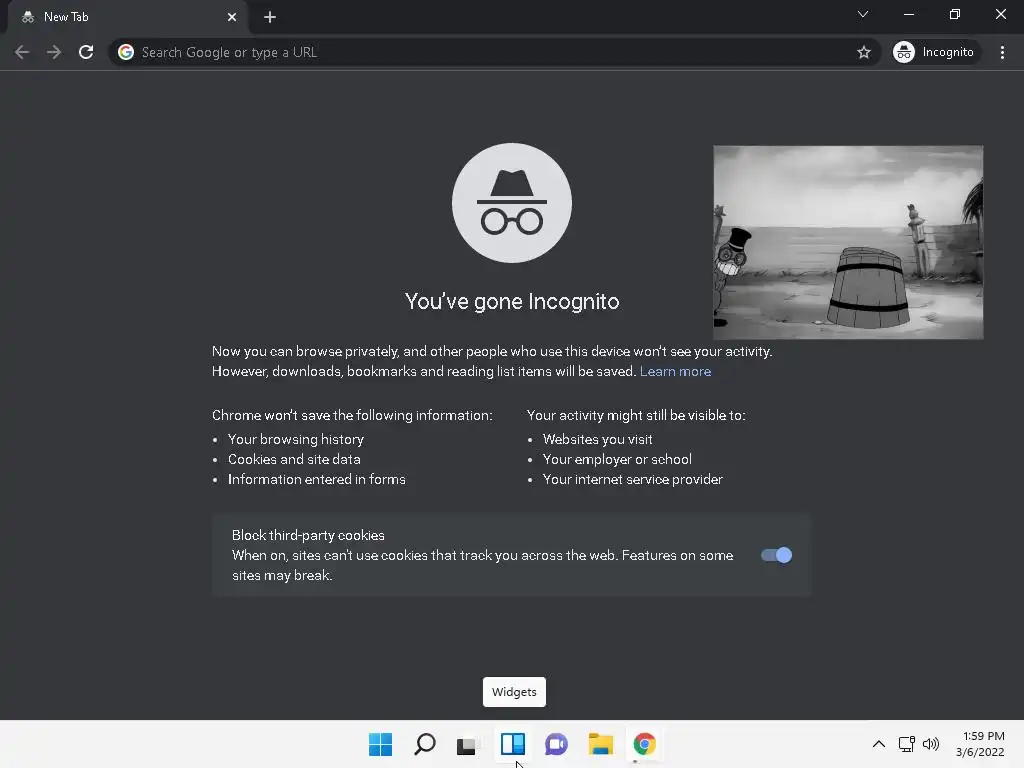Click "Your employer or school" list item

617,460
